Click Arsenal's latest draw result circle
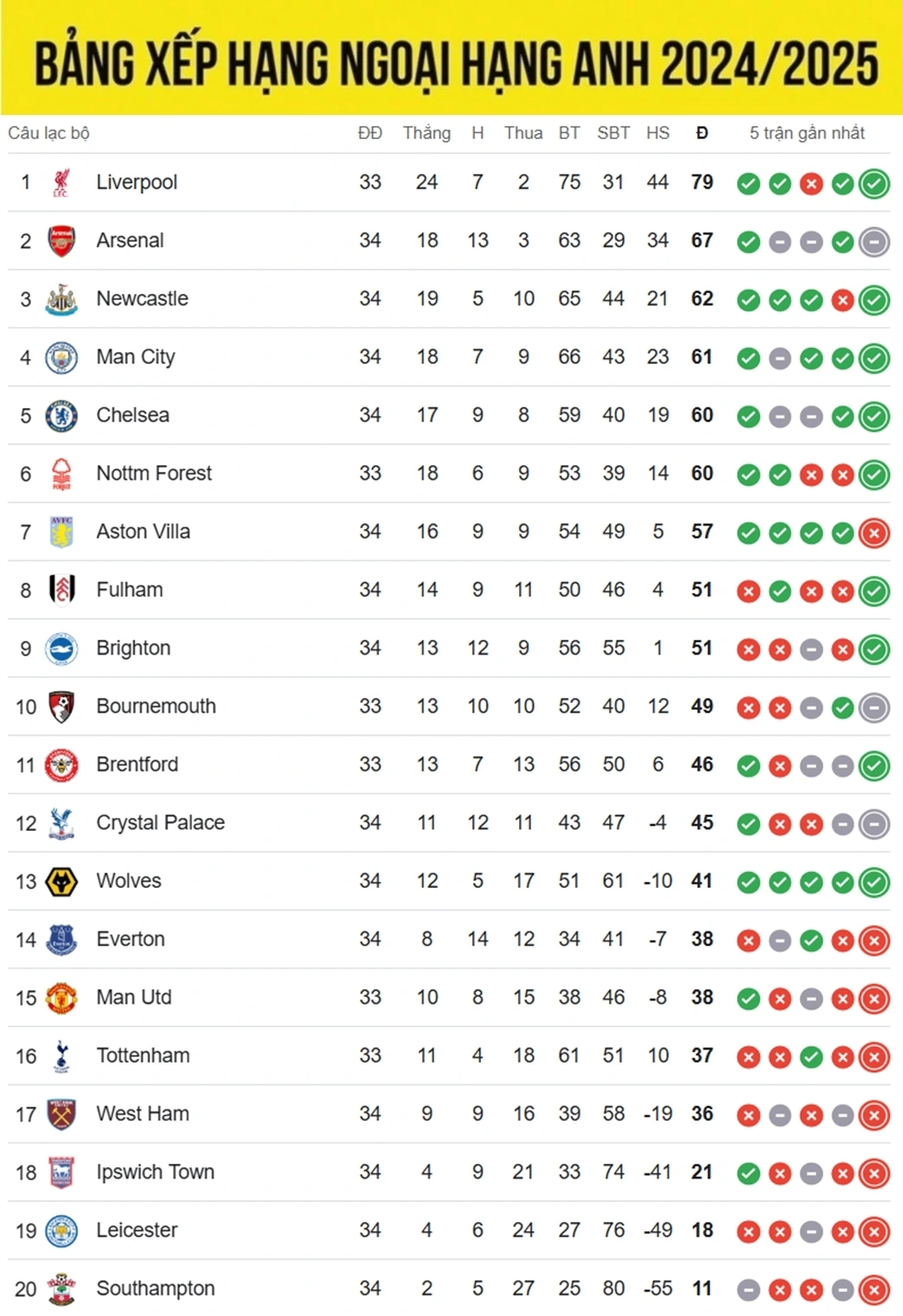This screenshot has height=1316, width=903. 874,242
